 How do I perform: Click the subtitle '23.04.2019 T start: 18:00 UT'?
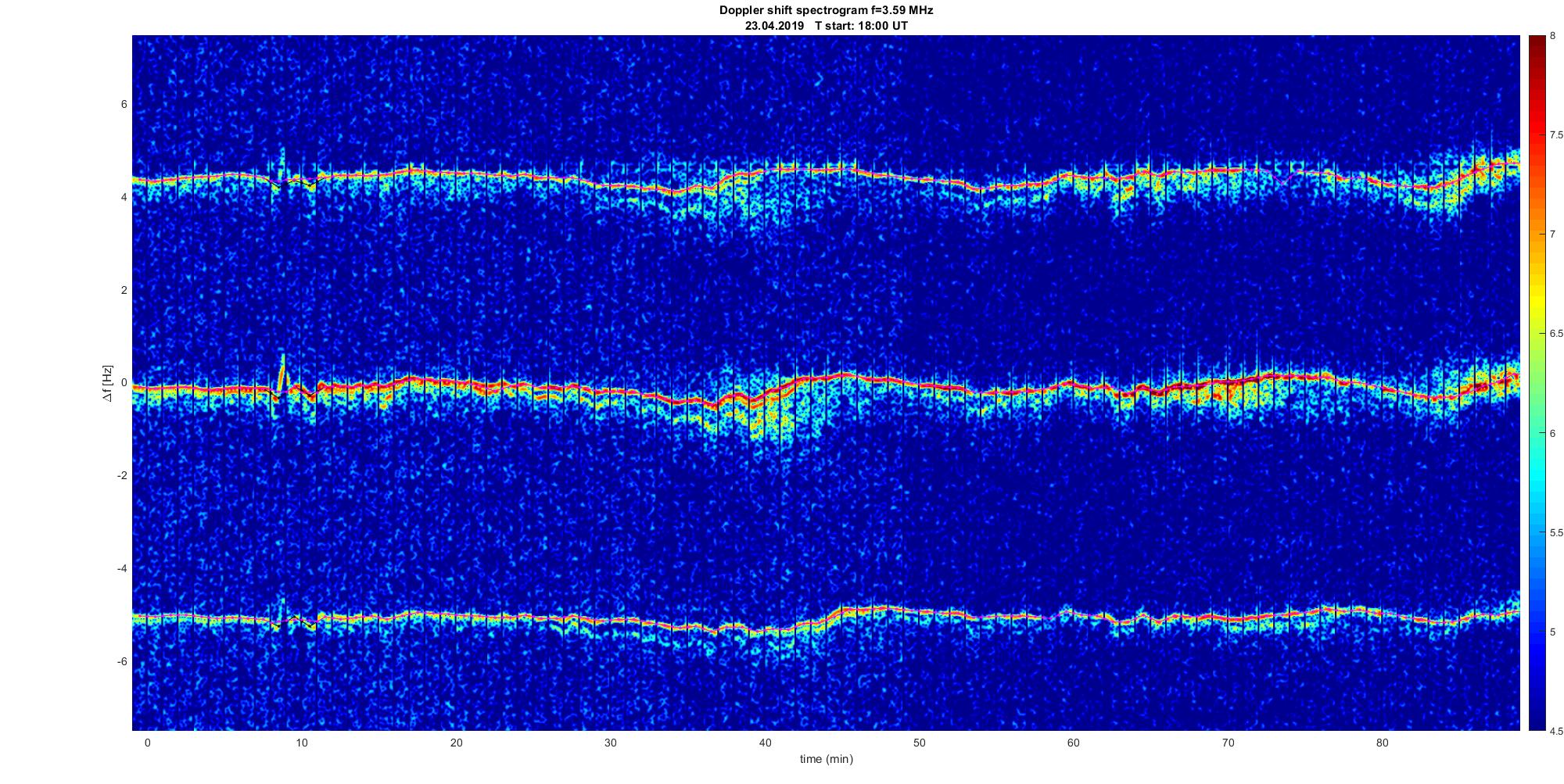click(x=826, y=26)
